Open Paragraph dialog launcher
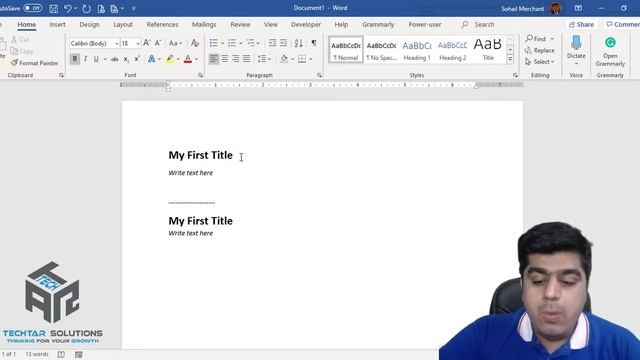The image size is (640, 360). click(x=319, y=76)
